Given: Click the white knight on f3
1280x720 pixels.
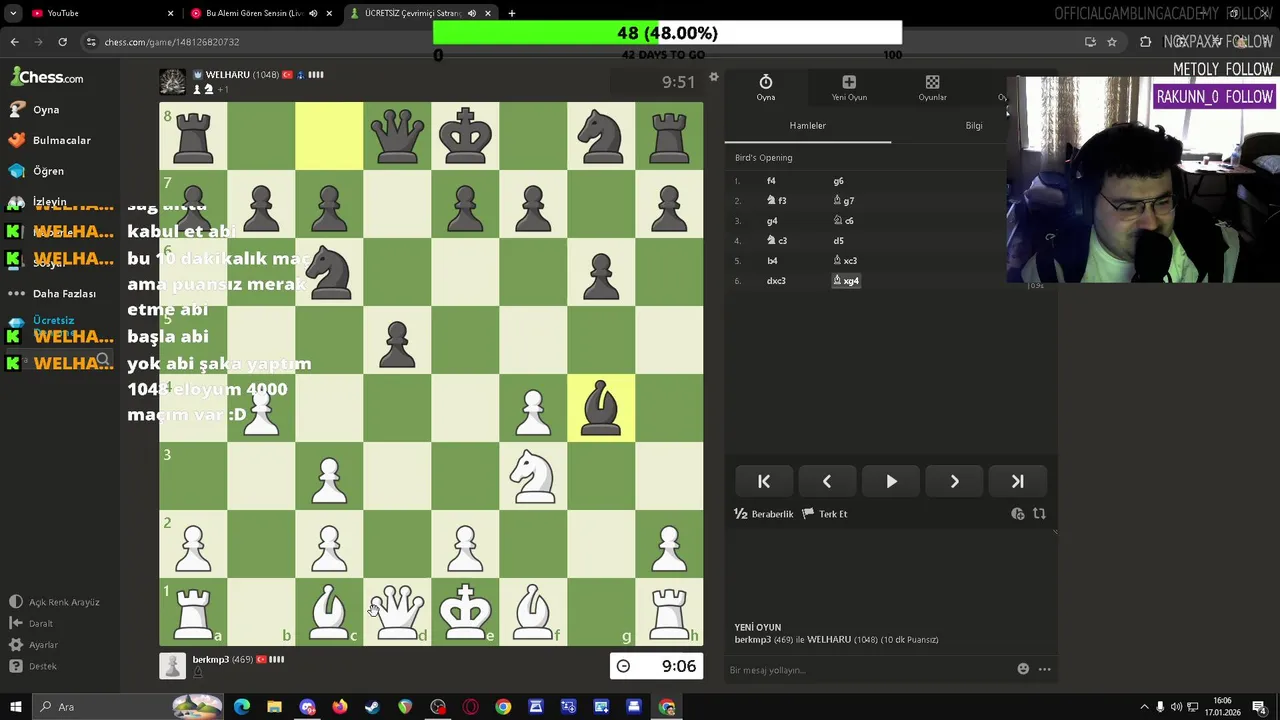Looking at the screenshot, I should coord(533,475).
